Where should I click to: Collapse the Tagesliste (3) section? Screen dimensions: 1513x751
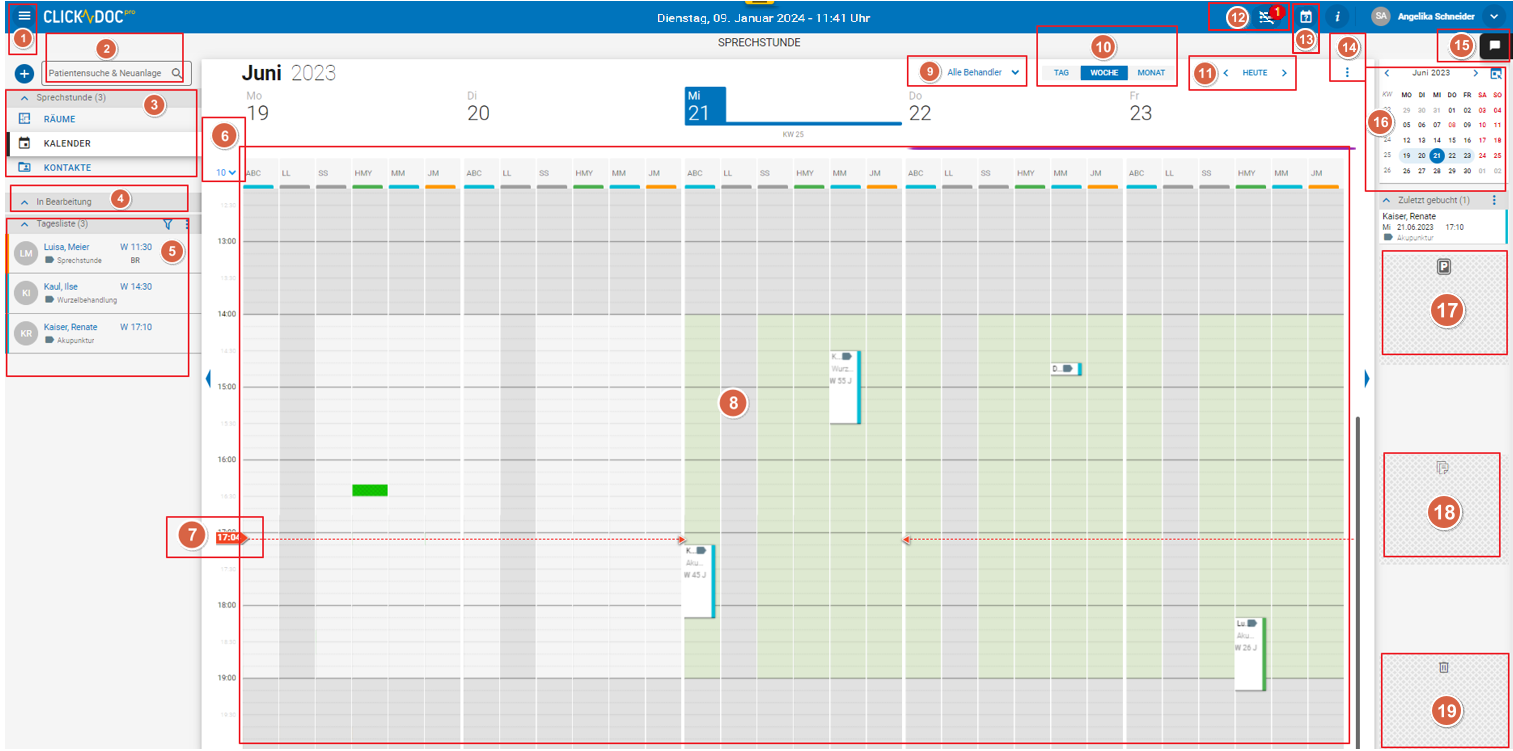pos(24,225)
